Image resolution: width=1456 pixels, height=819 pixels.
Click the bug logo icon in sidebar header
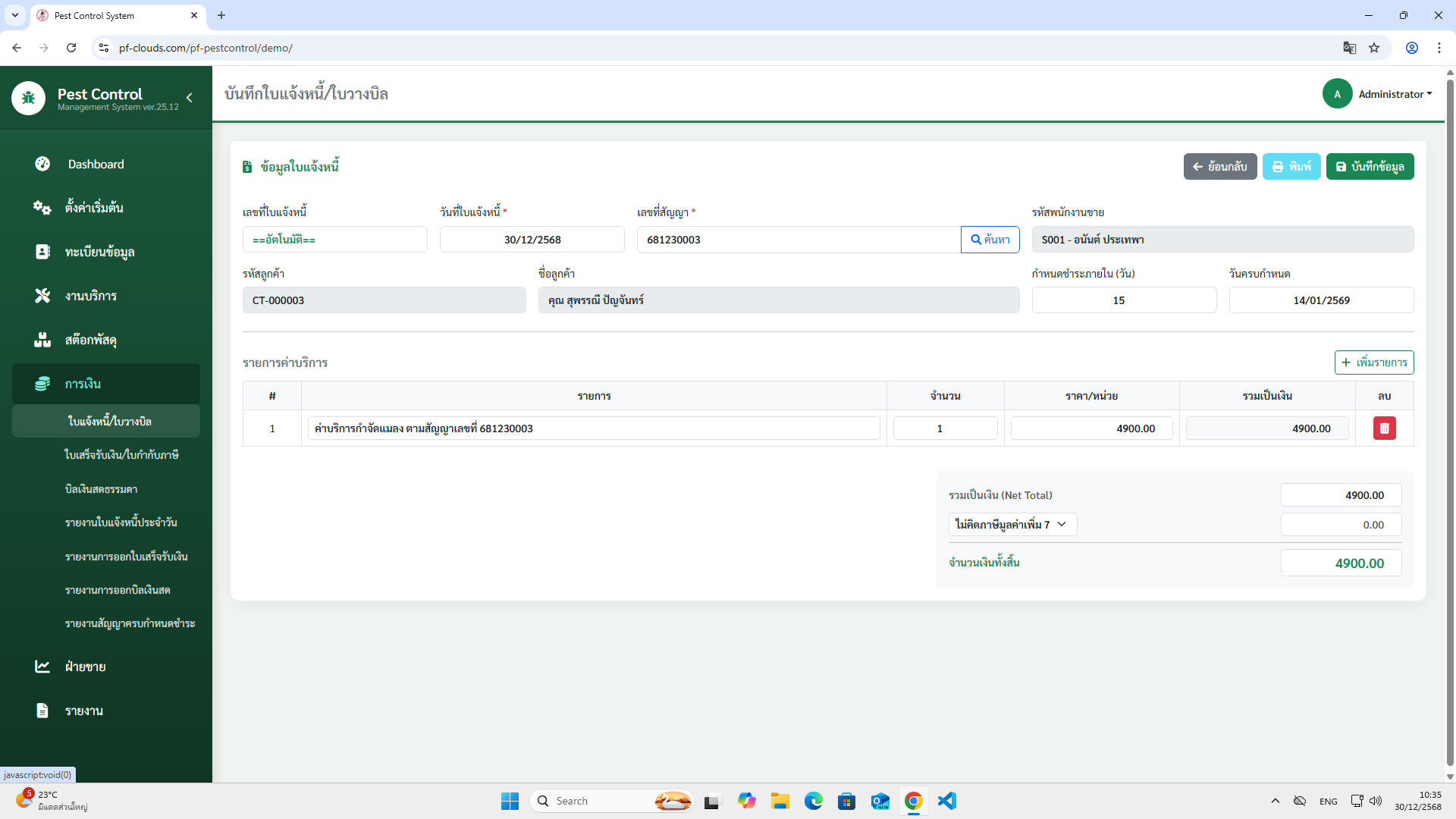29,98
